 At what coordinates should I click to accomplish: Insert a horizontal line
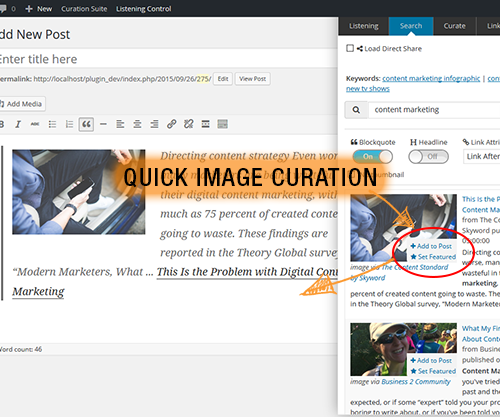103,124
